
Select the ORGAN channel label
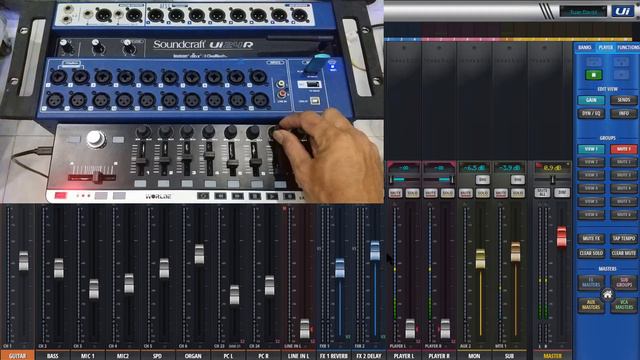[193, 356]
